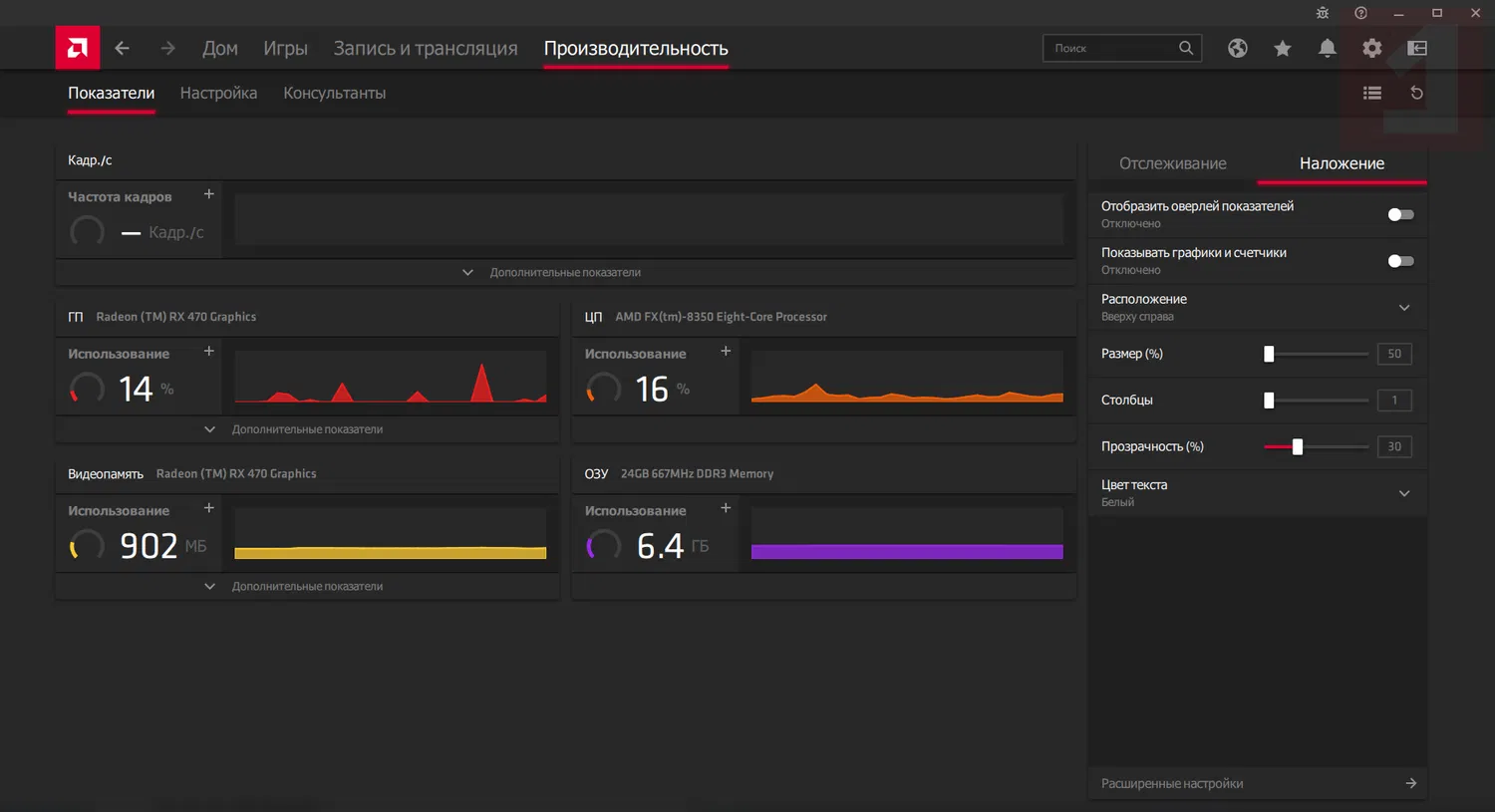Screen dimensions: 1495x812
Task: Switch to the 'Отслеживание' tab
Action: point(1172,163)
